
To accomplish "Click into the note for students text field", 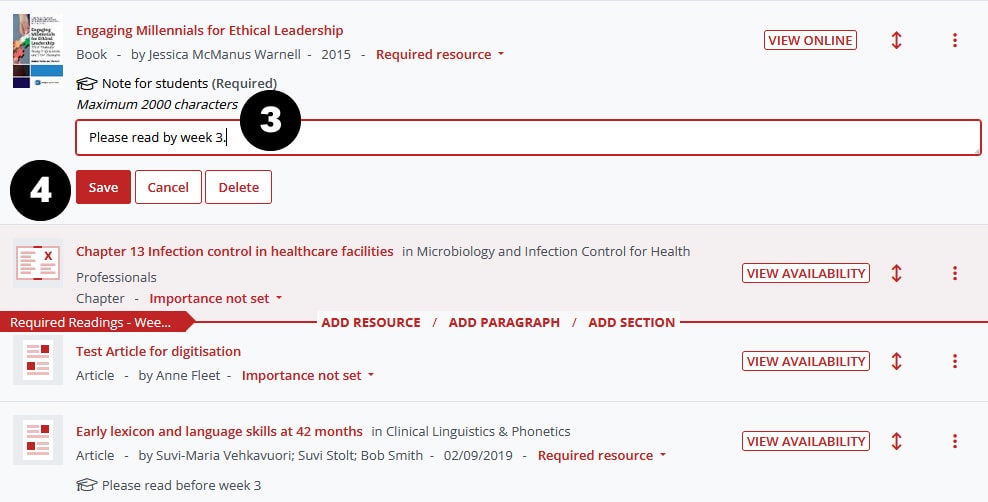I will [600, 138].
